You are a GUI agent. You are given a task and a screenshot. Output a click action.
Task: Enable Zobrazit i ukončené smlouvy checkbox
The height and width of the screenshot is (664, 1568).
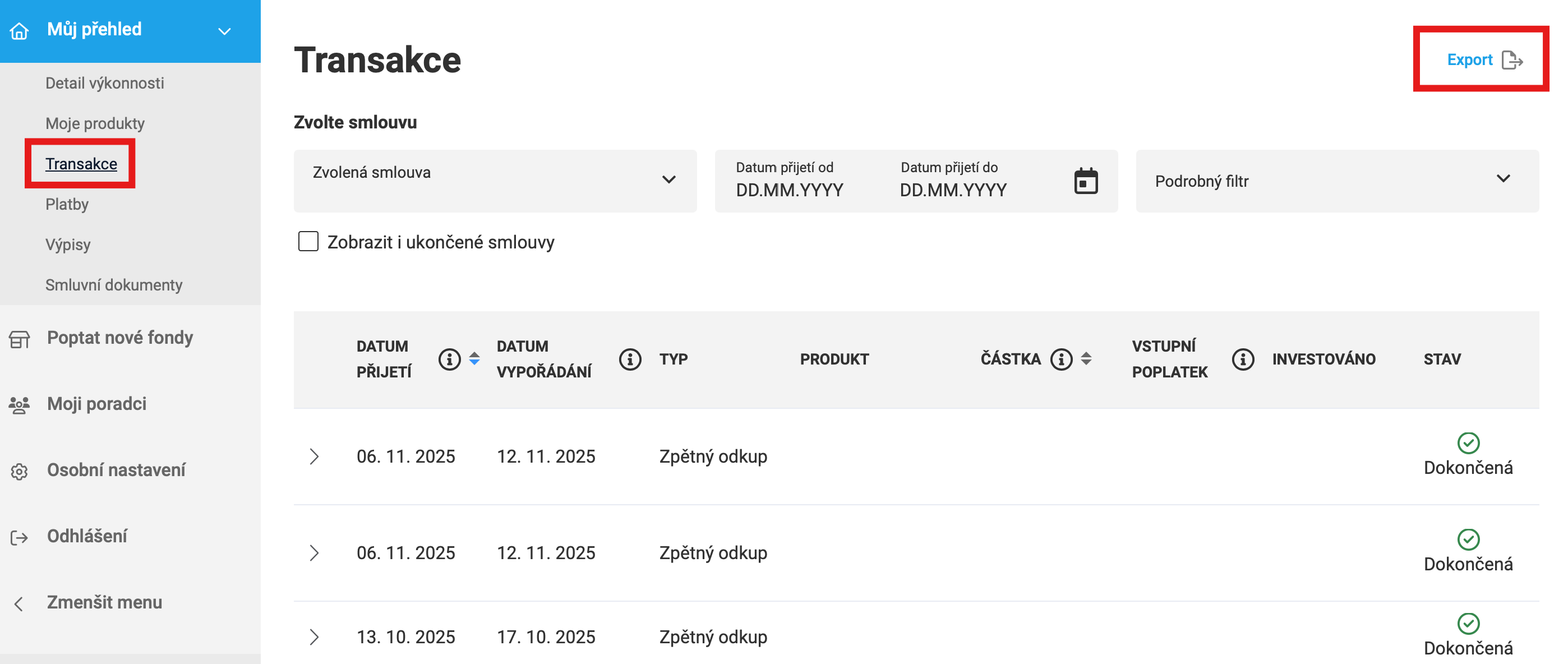click(308, 241)
